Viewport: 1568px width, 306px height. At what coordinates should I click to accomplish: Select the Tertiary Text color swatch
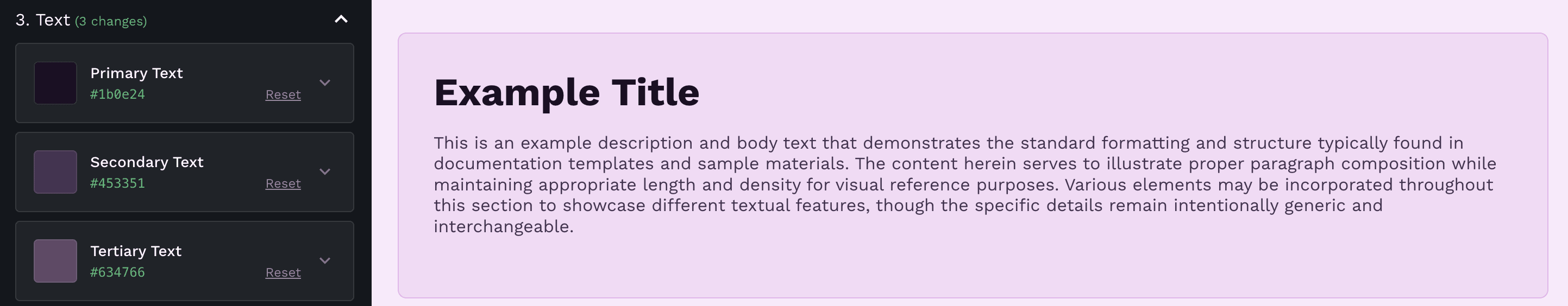pos(55,260)
